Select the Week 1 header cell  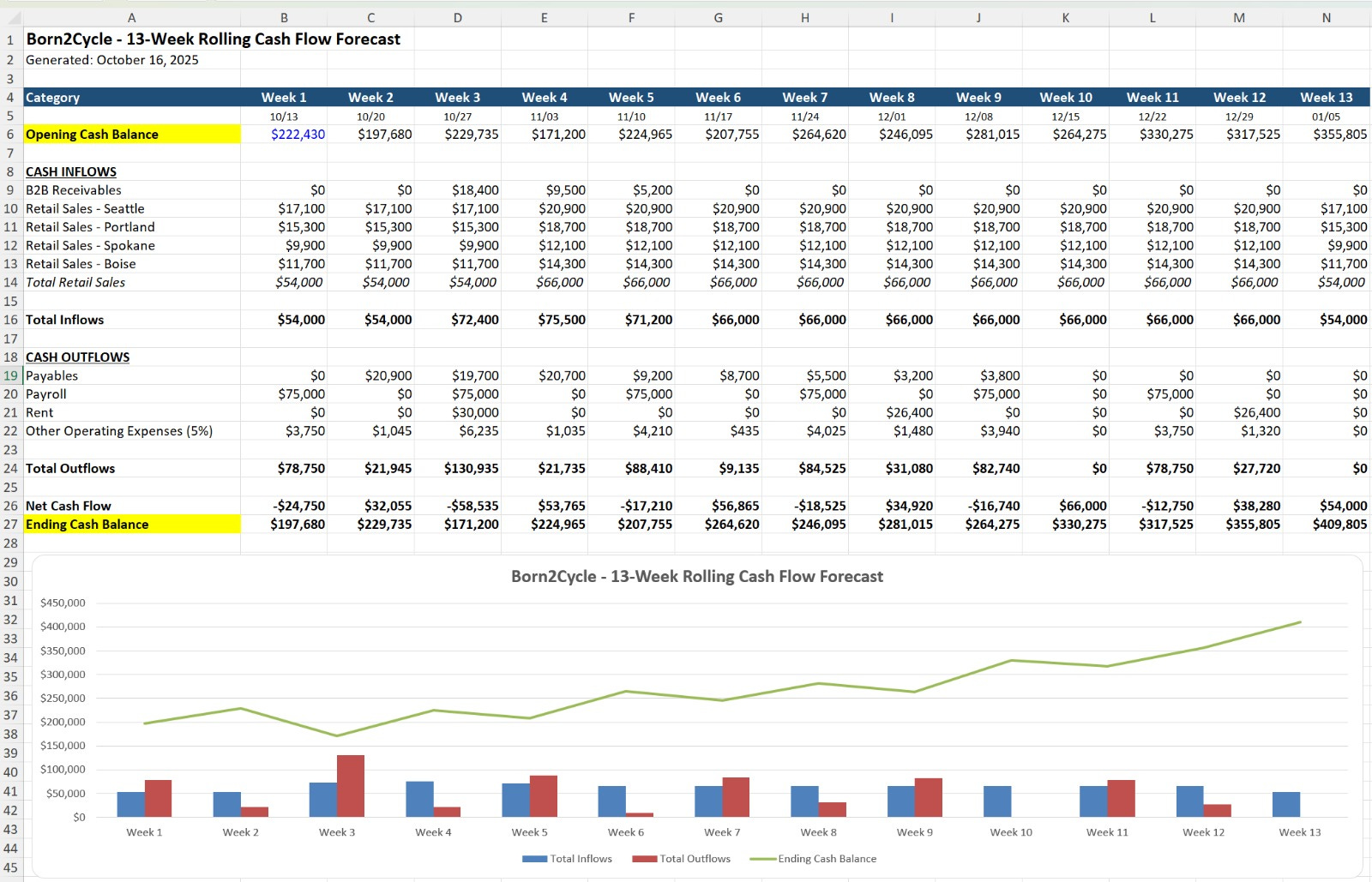tap(284, 97)
